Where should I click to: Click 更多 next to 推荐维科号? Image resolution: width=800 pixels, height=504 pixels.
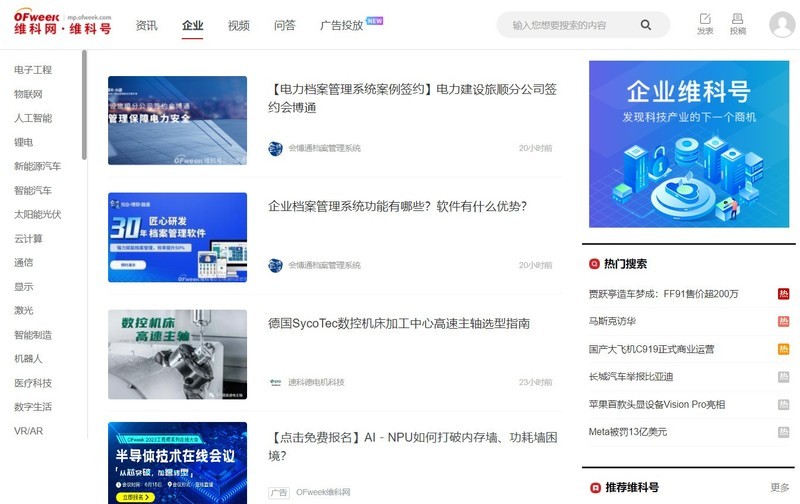pyautogui.click(x=780, y=488)
